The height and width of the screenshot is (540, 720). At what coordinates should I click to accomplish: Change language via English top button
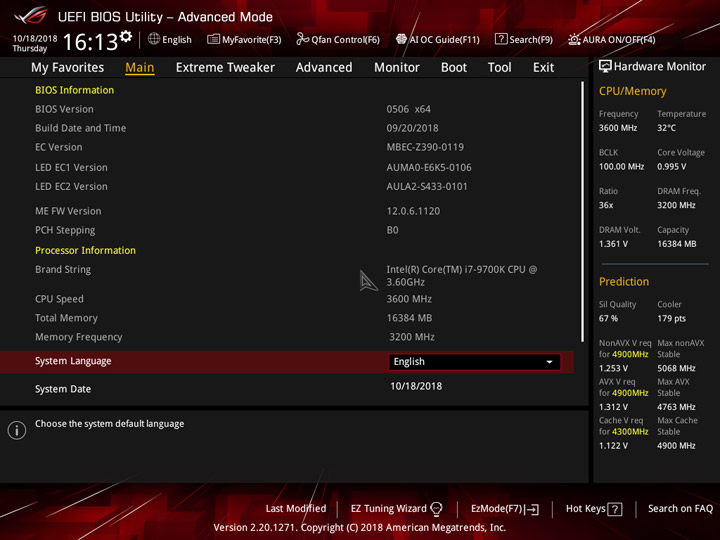coord(177,40)
